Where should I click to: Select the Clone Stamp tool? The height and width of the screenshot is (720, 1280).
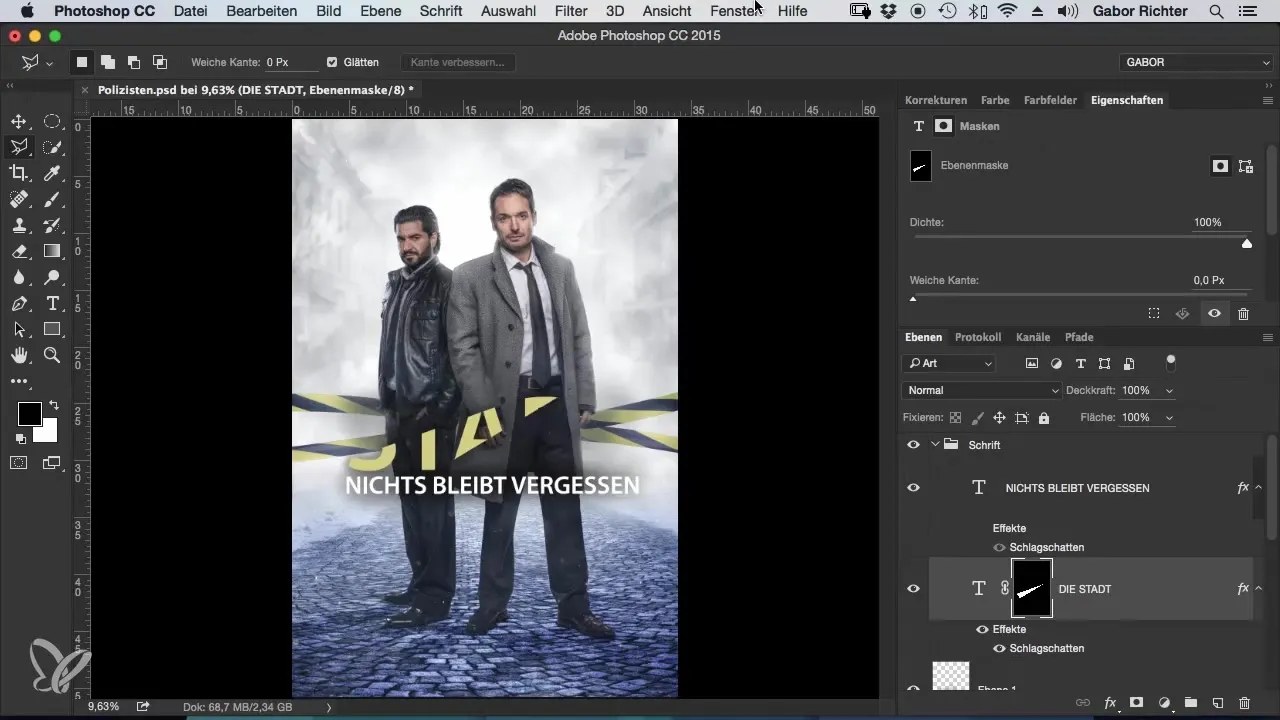(x=19, y=225)
